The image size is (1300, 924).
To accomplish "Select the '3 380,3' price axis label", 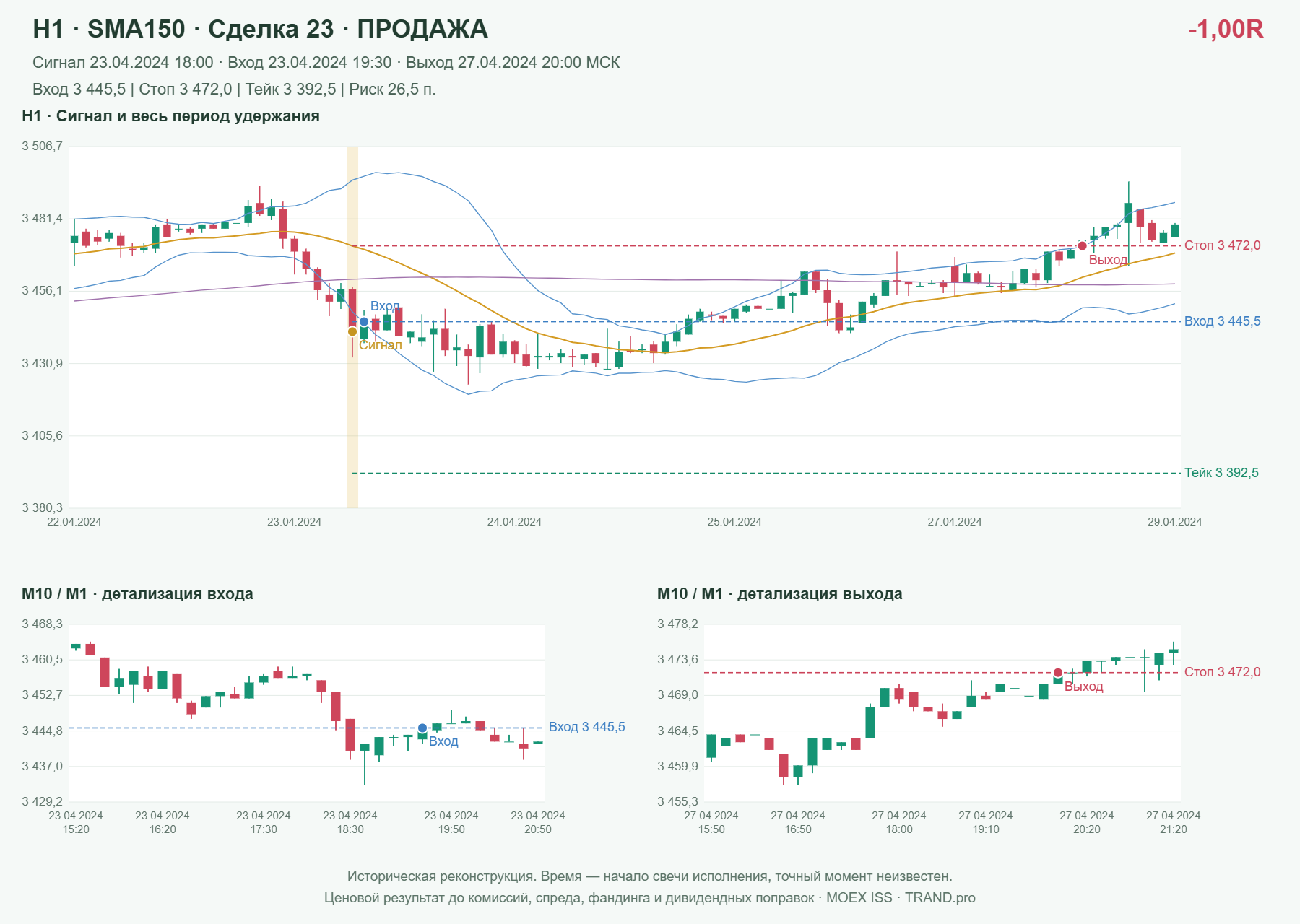I will pos(42,508).
